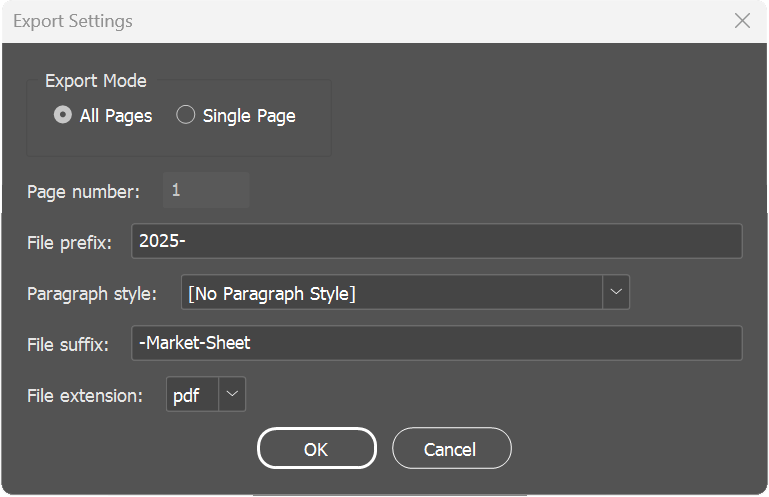Viewport: 769px width, 497px height.
Task: Confirm export with the OK button
Action: pyautogui.click(x=317, y=448)
